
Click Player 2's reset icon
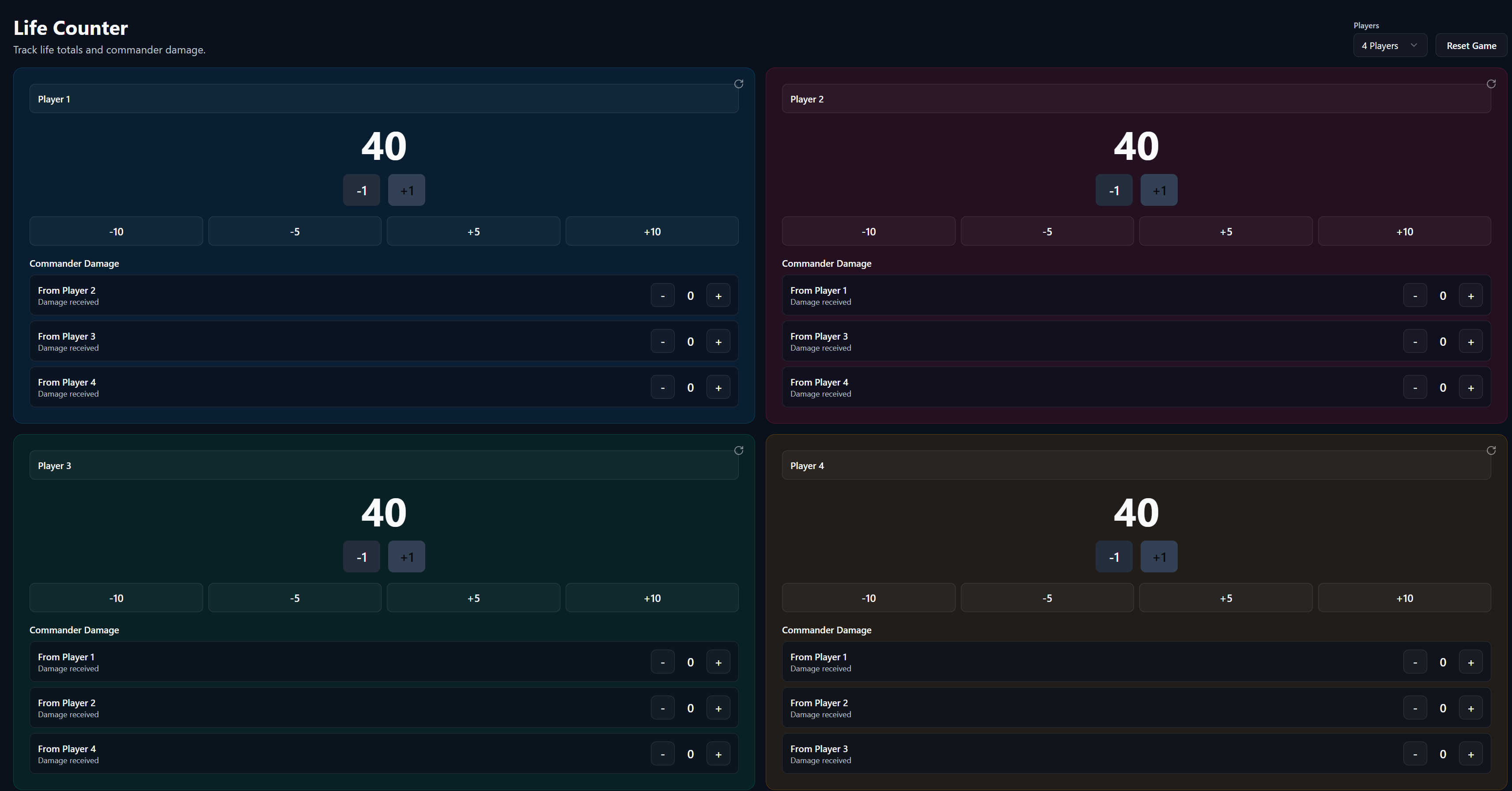[x=1490, y=84]
